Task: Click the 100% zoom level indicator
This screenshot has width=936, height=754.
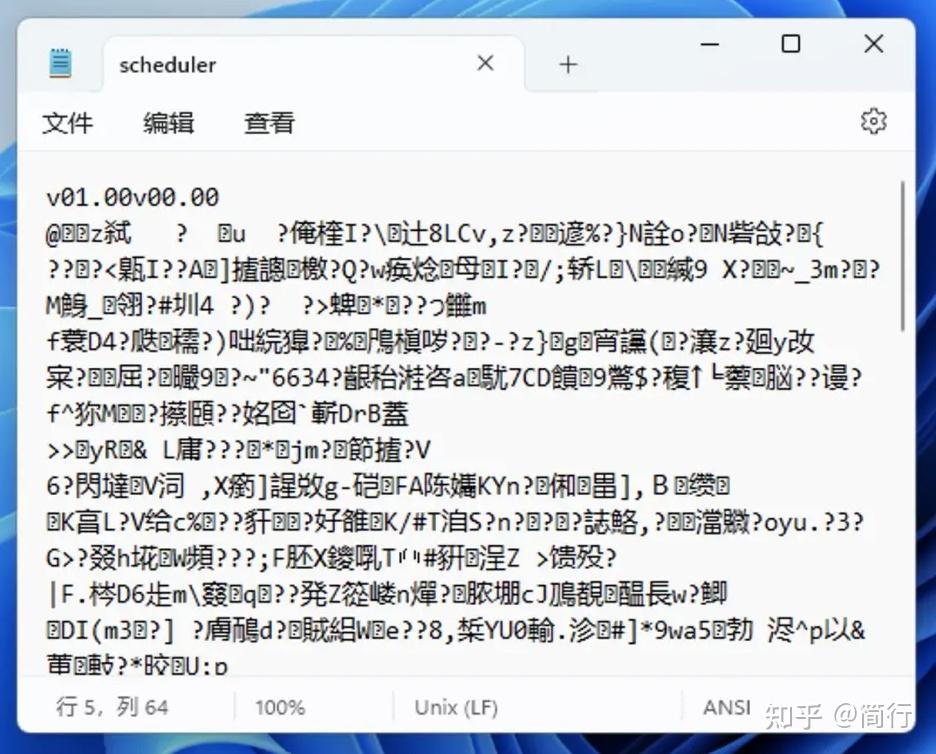Action: (279, 706)
